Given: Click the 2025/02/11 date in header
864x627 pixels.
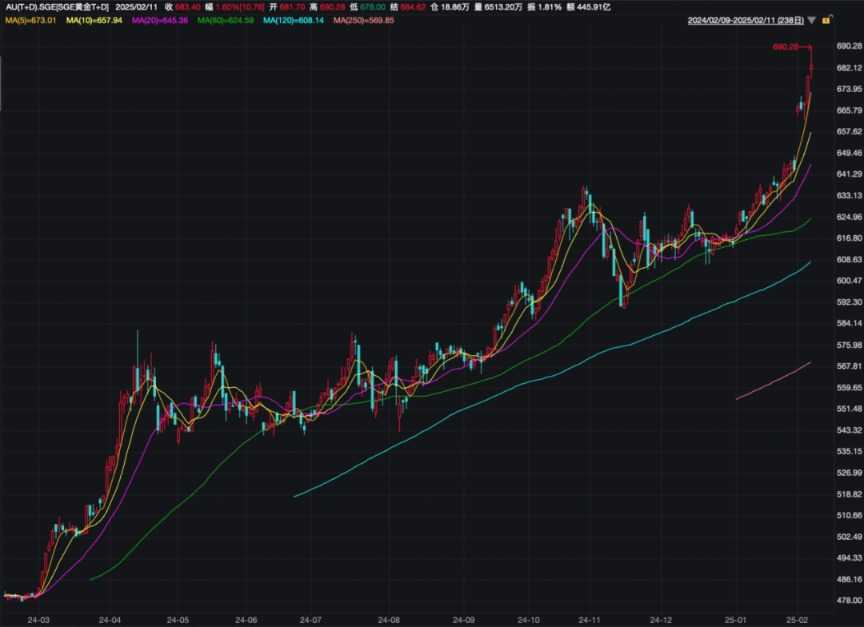Looking at the screenshot, I should 136,6.
